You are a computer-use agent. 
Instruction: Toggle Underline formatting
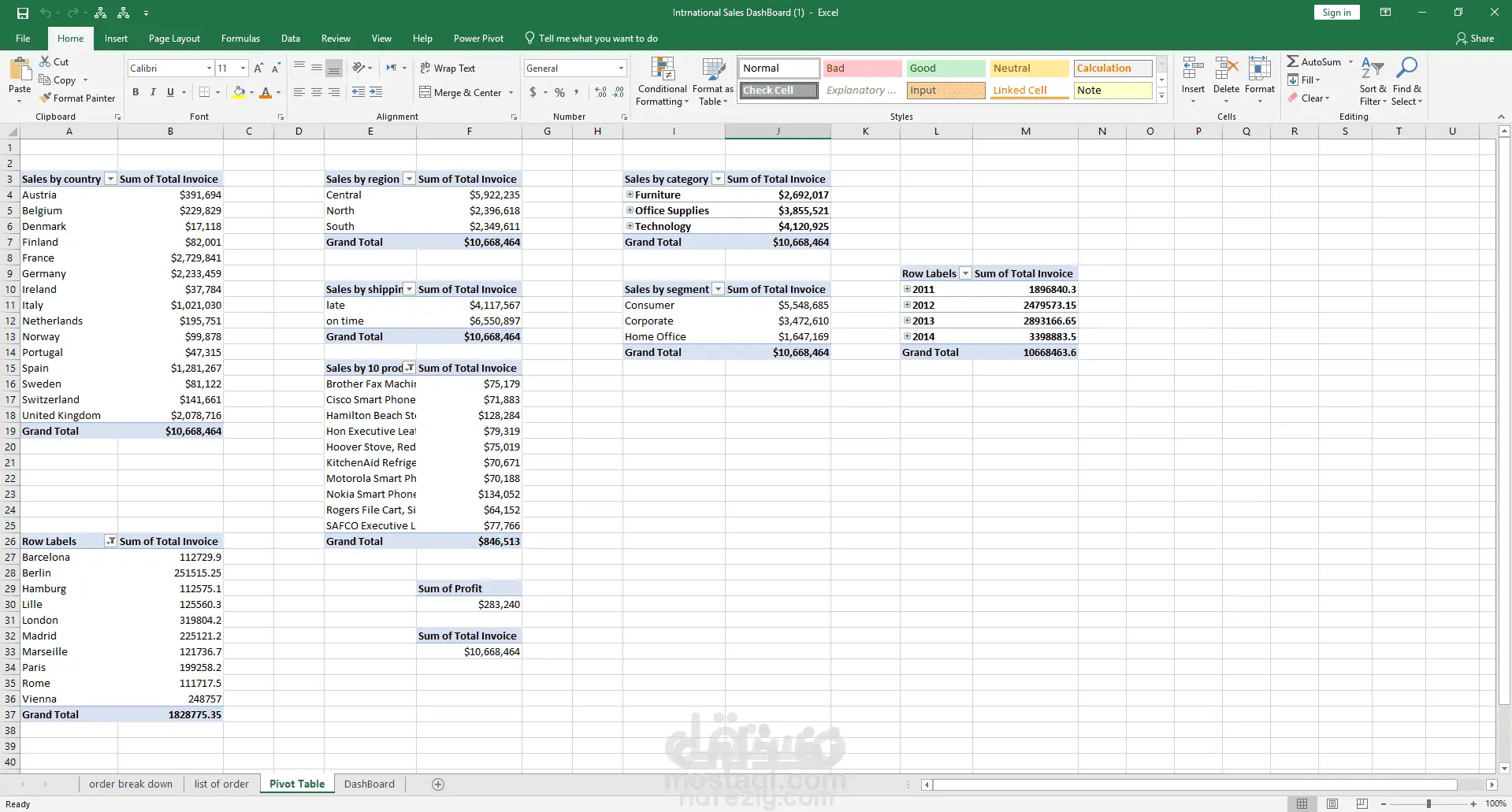pos(170,92)
